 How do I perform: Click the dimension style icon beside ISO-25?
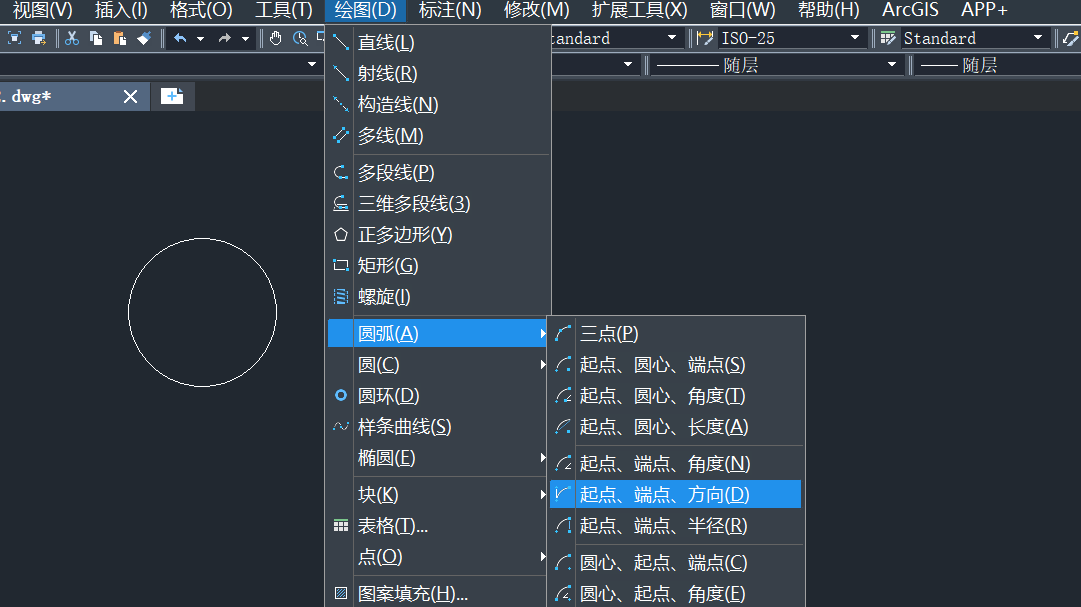pyautogui.click(x=705, y=38)
